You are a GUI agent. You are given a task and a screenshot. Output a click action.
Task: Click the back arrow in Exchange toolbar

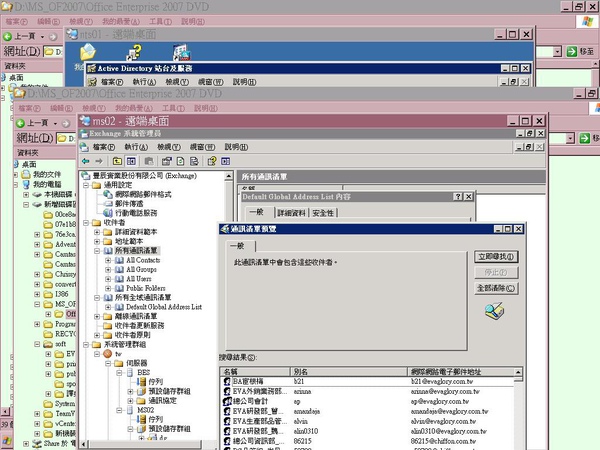point(86,161)
